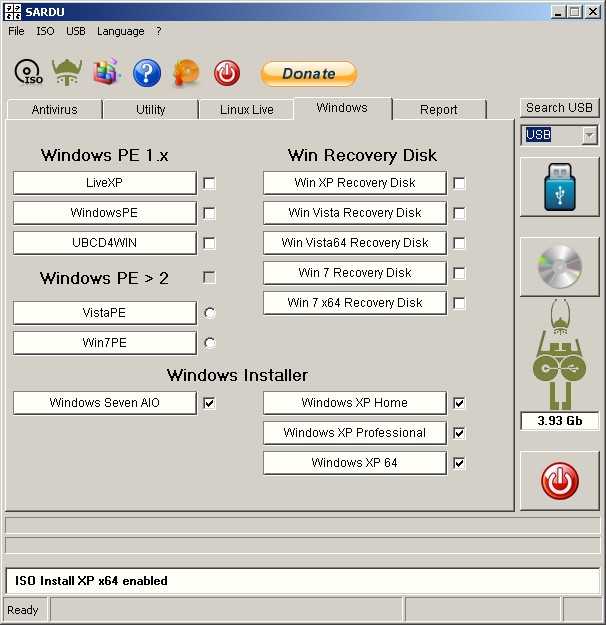Click the Windows XP 64 button
Image resolution: width=606 pixels, height=625 pixels.
coord(354,463)
